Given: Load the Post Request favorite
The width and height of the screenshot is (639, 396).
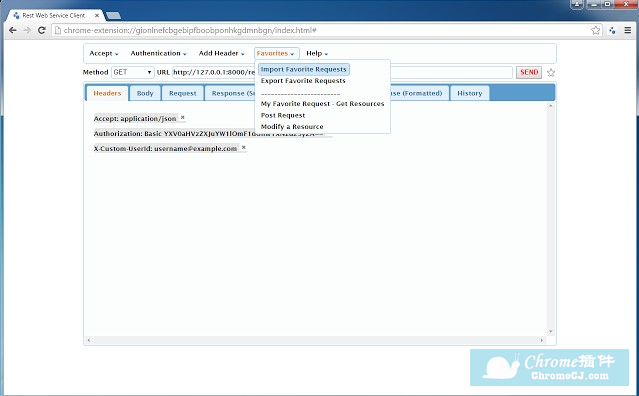Looking at the screenshot, I should point(283,115).
